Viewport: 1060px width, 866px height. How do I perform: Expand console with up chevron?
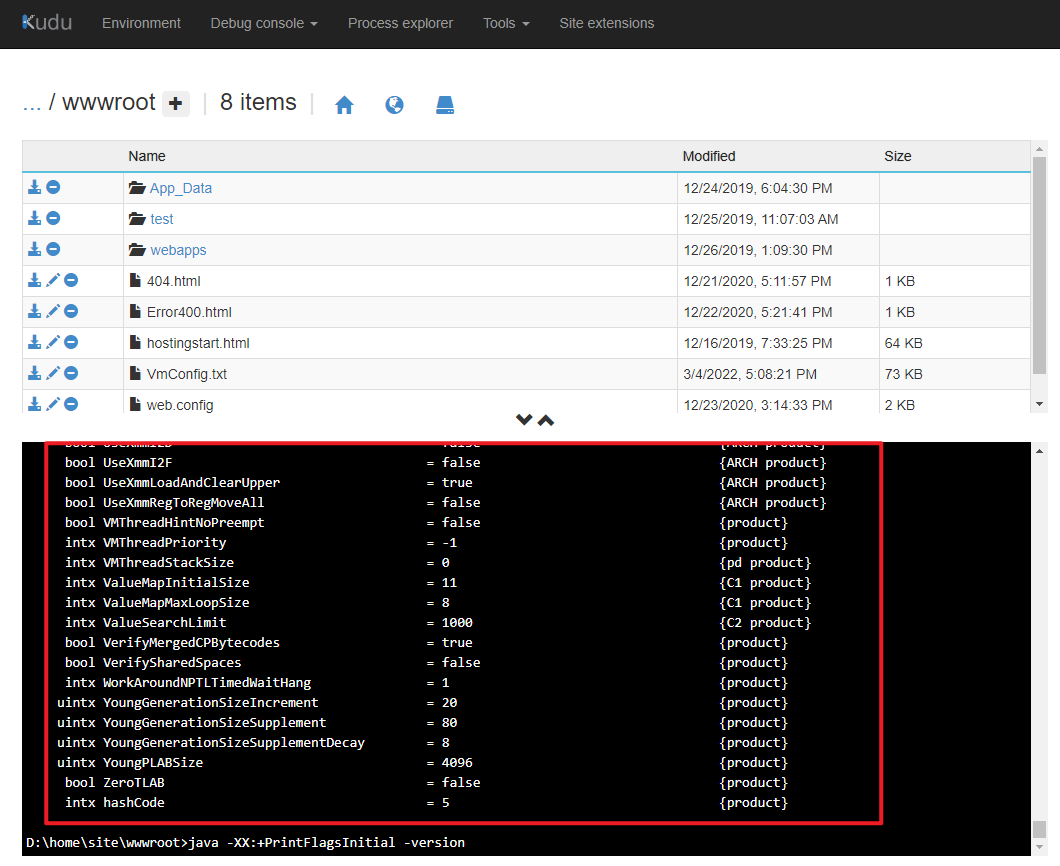(x=546, y=420)
